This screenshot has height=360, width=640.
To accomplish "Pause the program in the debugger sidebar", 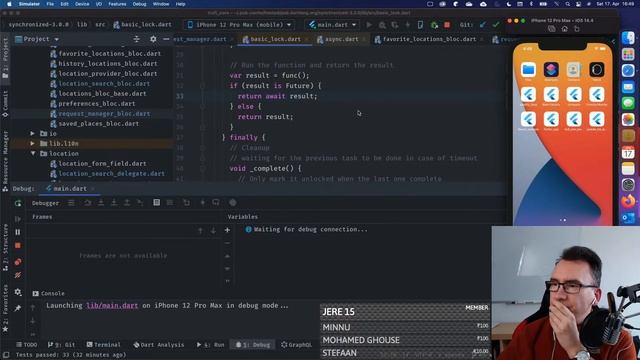I will pos(18,232).
